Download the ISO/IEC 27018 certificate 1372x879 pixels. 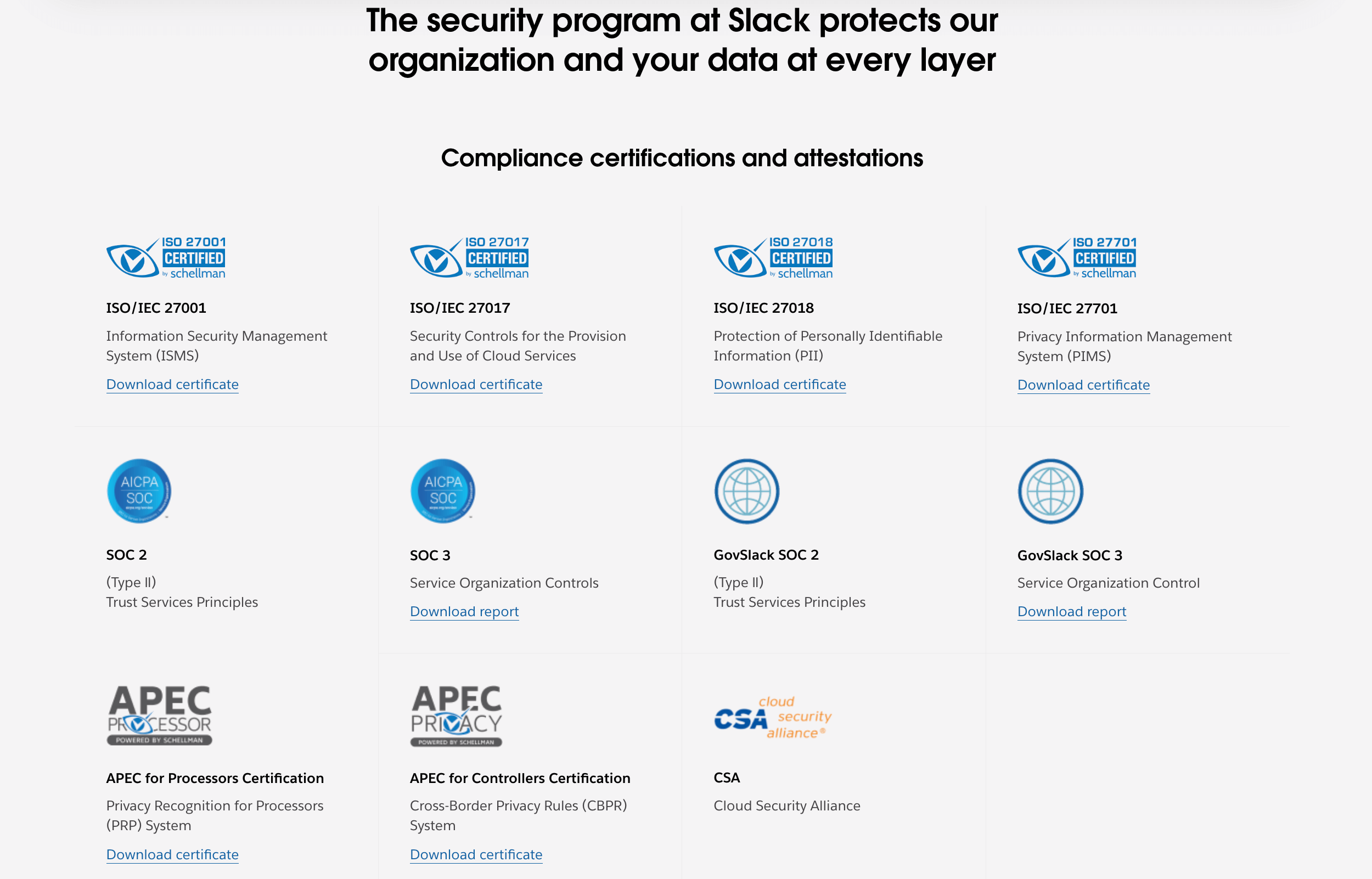[780, 384]
